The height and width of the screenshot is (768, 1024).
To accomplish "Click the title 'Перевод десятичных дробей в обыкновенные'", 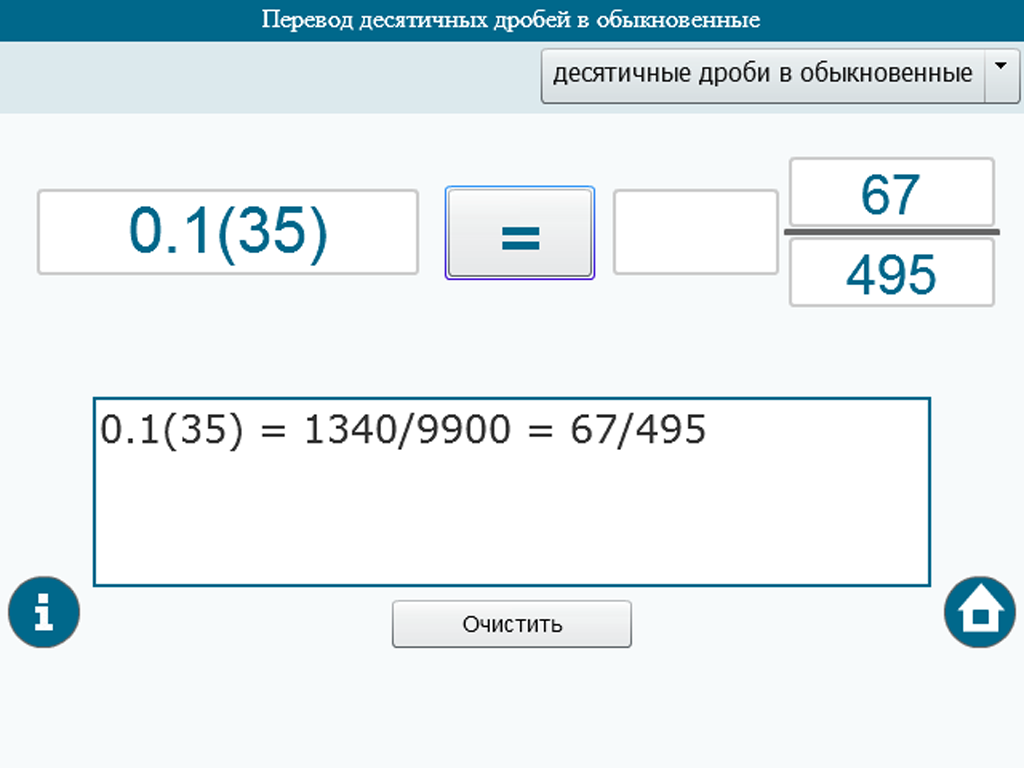I will [x=511, y=20].
